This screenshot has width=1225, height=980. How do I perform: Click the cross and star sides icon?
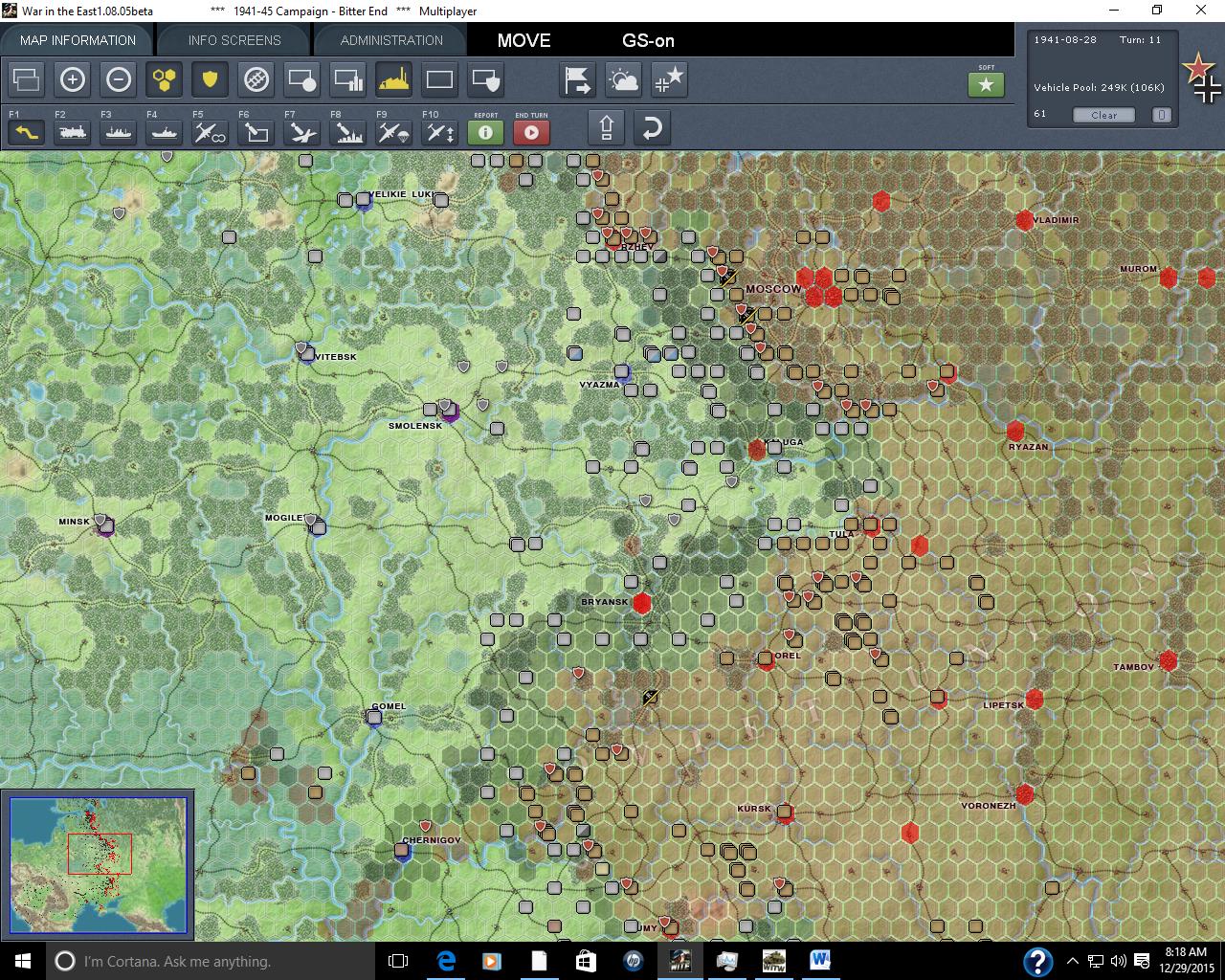(670, 79)
